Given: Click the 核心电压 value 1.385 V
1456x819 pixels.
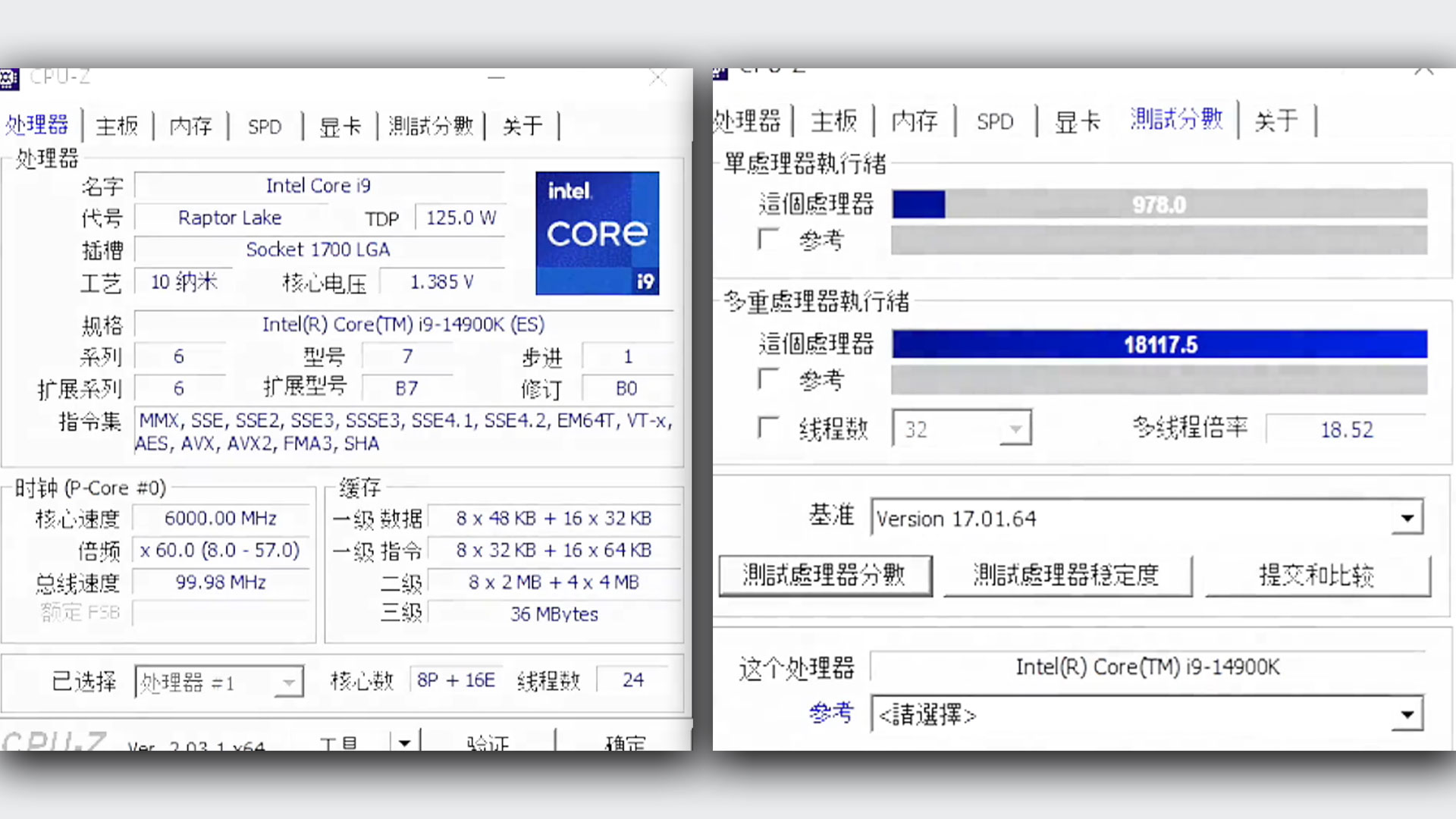Looking at the screenshot, I should click(x=442, y=282).
